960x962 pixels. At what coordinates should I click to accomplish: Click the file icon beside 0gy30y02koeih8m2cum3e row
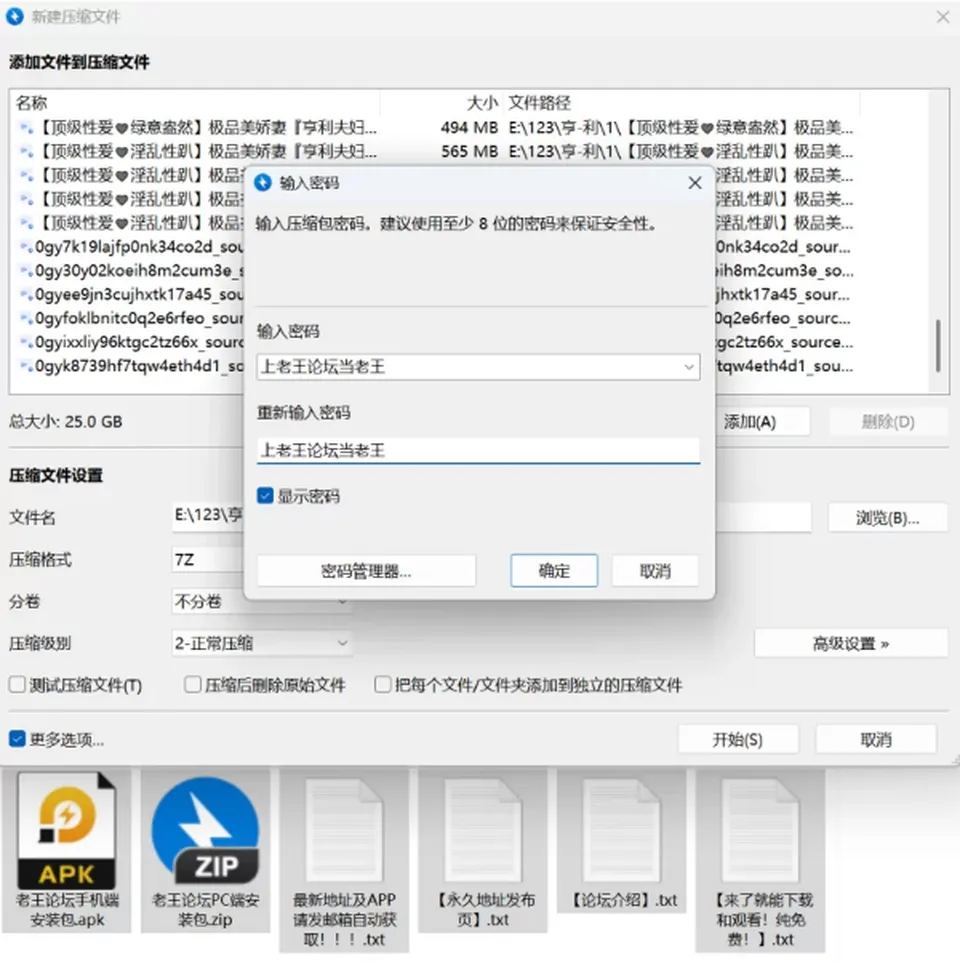26,271
